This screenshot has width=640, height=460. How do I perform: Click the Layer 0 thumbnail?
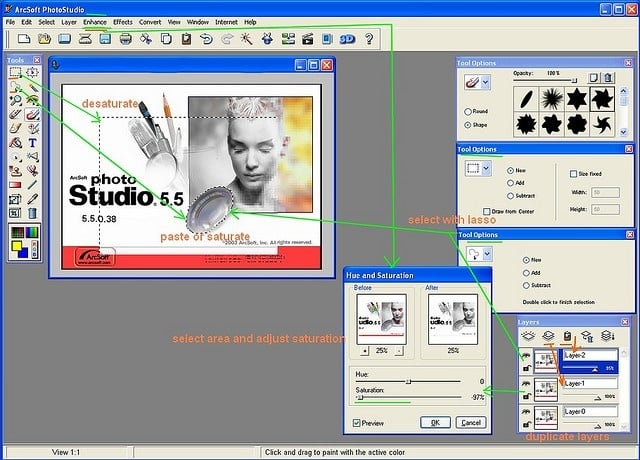pyautogui.click(x=546, y=418)
